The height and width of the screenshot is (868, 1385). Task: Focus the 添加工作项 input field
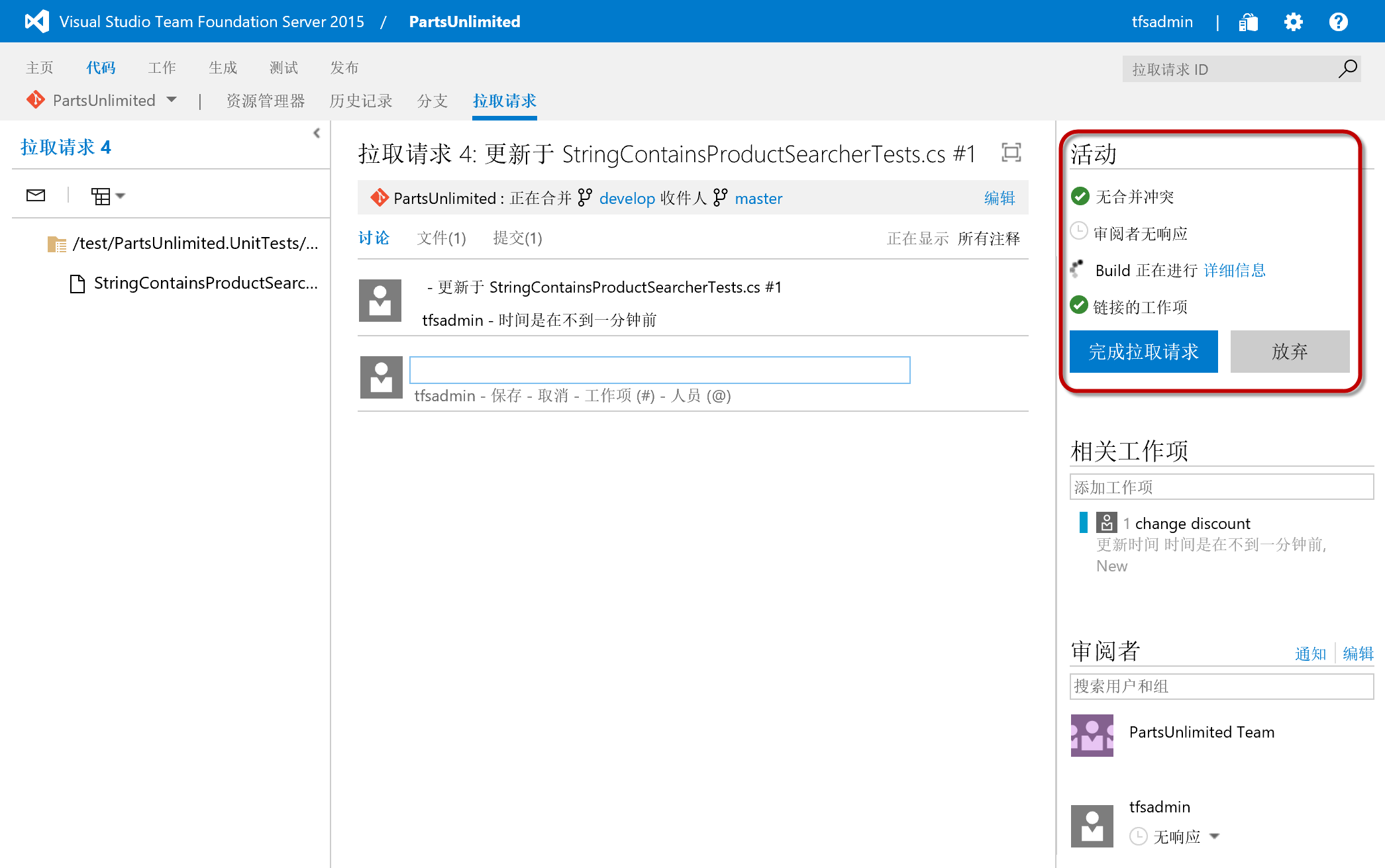[x=1221, y=487]
